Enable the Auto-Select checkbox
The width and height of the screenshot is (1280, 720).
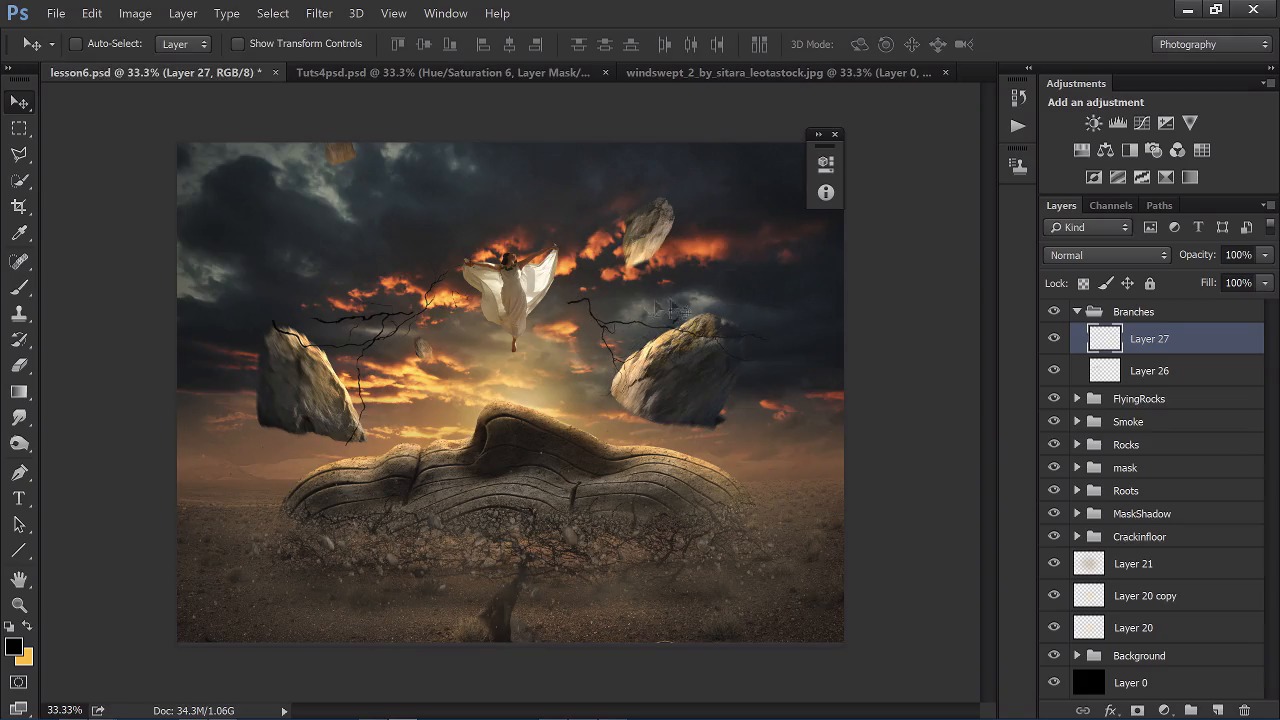coord(76,44)
